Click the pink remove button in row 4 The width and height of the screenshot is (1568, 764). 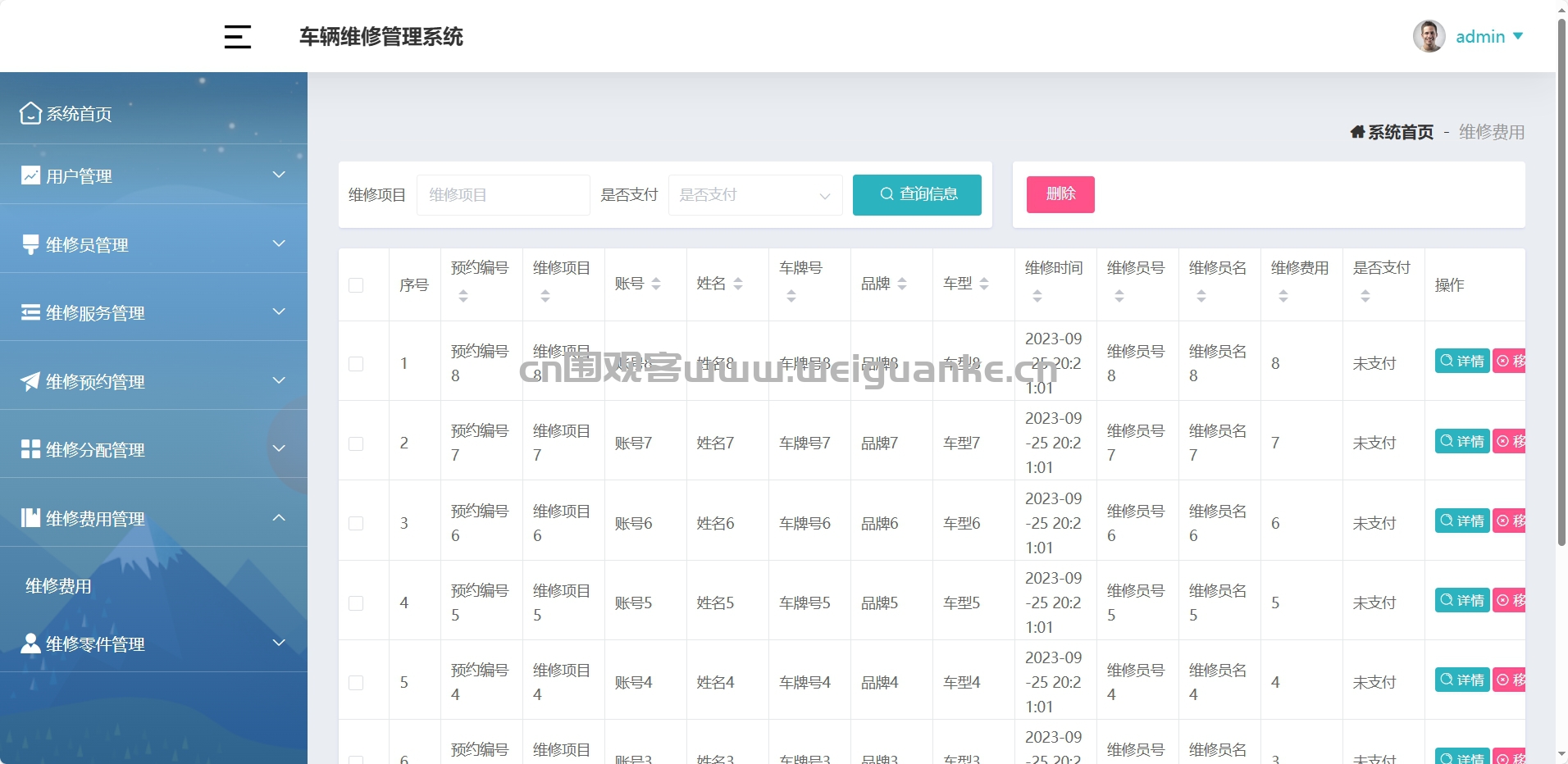1509,600
